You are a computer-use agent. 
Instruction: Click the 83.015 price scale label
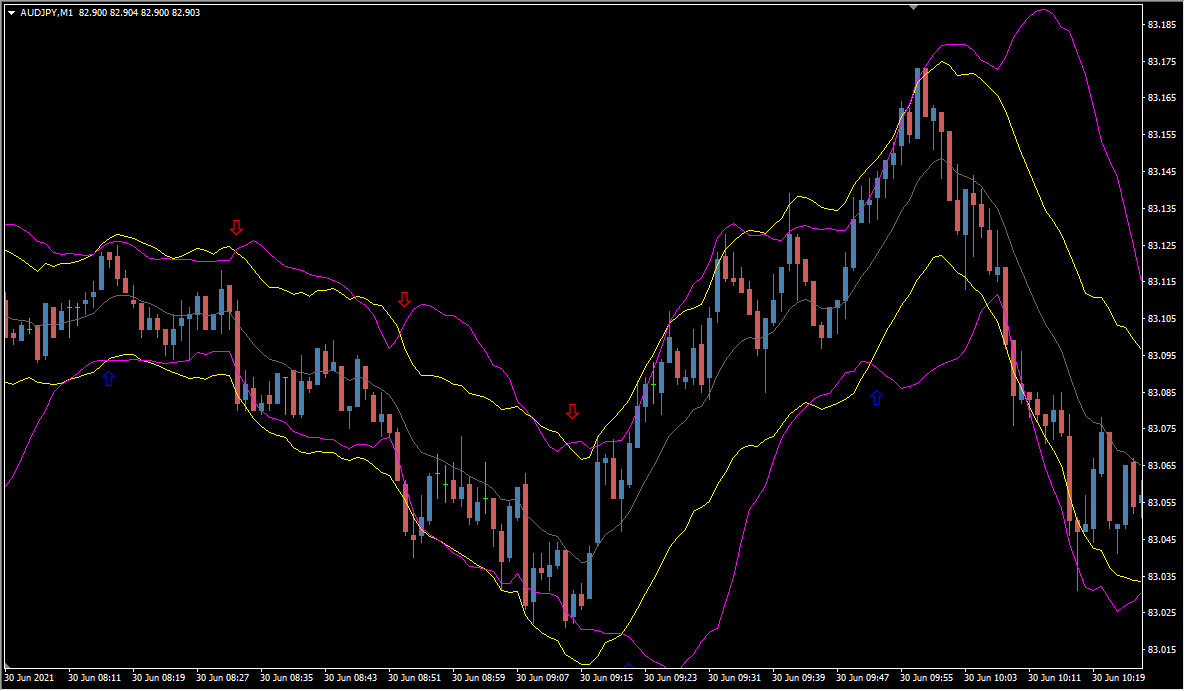(1162, 650)
